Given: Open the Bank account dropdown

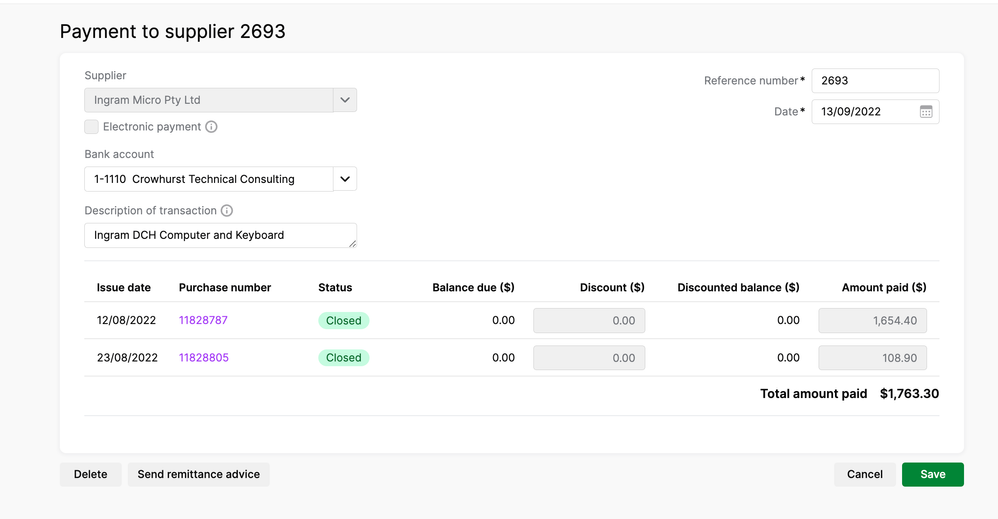Looking at the screenshot, I should [345, 179].
